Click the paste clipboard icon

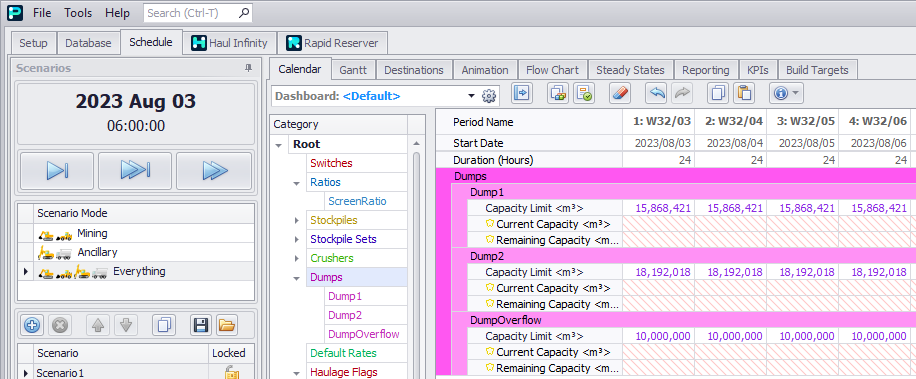[744, 93]
